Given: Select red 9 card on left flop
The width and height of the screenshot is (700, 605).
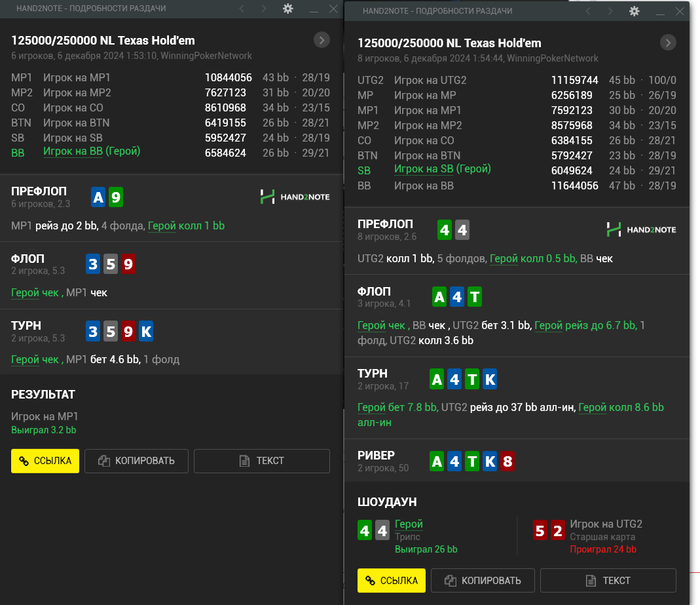Looking at the screenshot, I should click(x=128, y=264).
